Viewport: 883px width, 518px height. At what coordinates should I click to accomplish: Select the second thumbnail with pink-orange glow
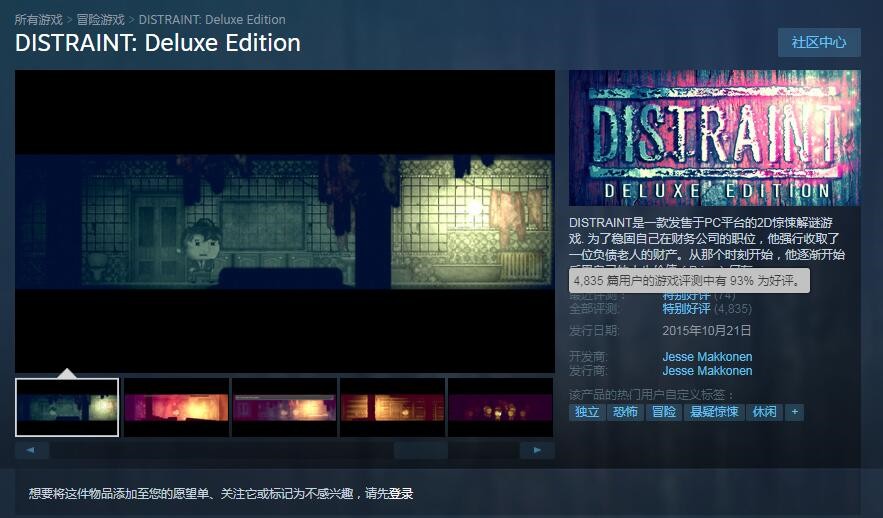(x=176, y=407)
